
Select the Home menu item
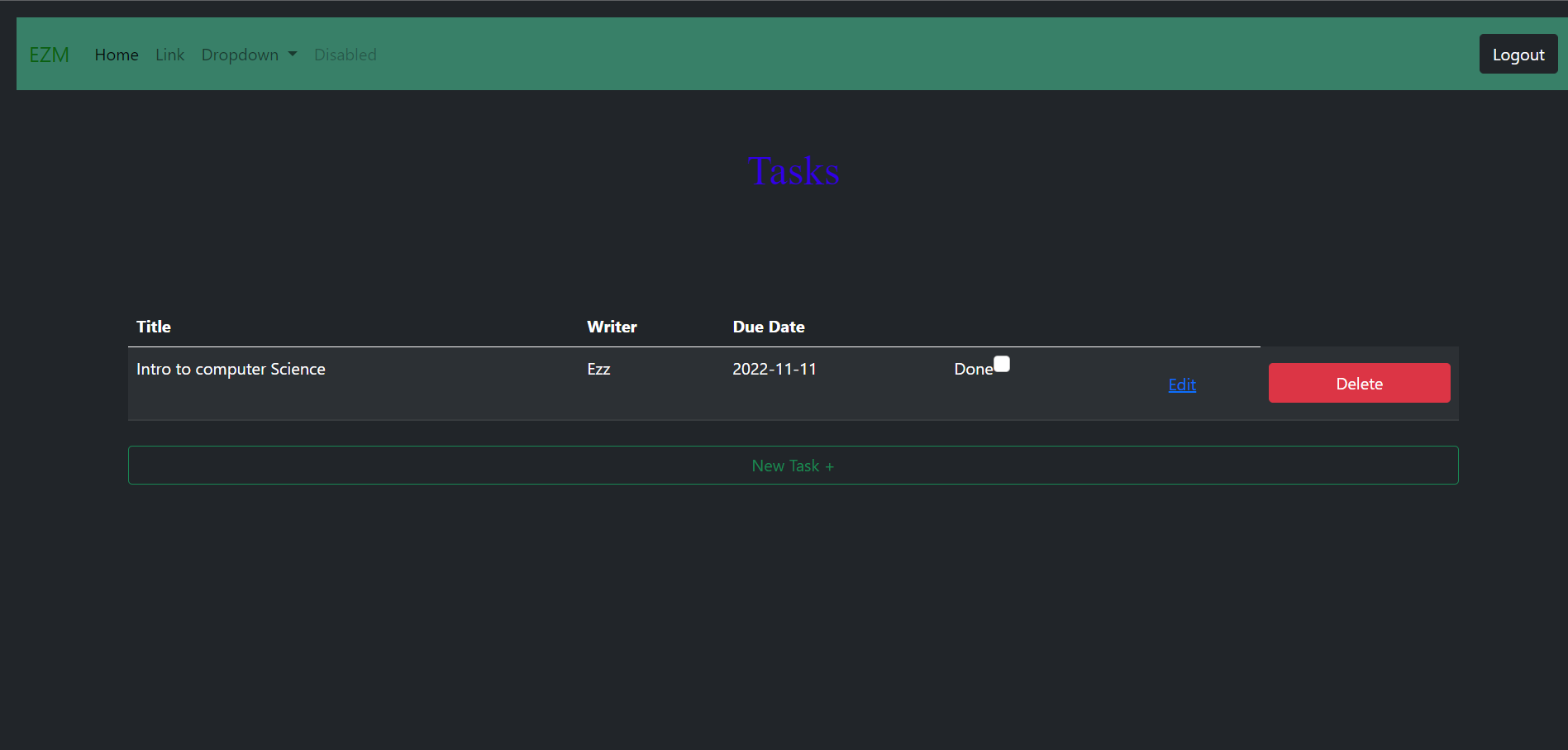click(x=116, y=55)
